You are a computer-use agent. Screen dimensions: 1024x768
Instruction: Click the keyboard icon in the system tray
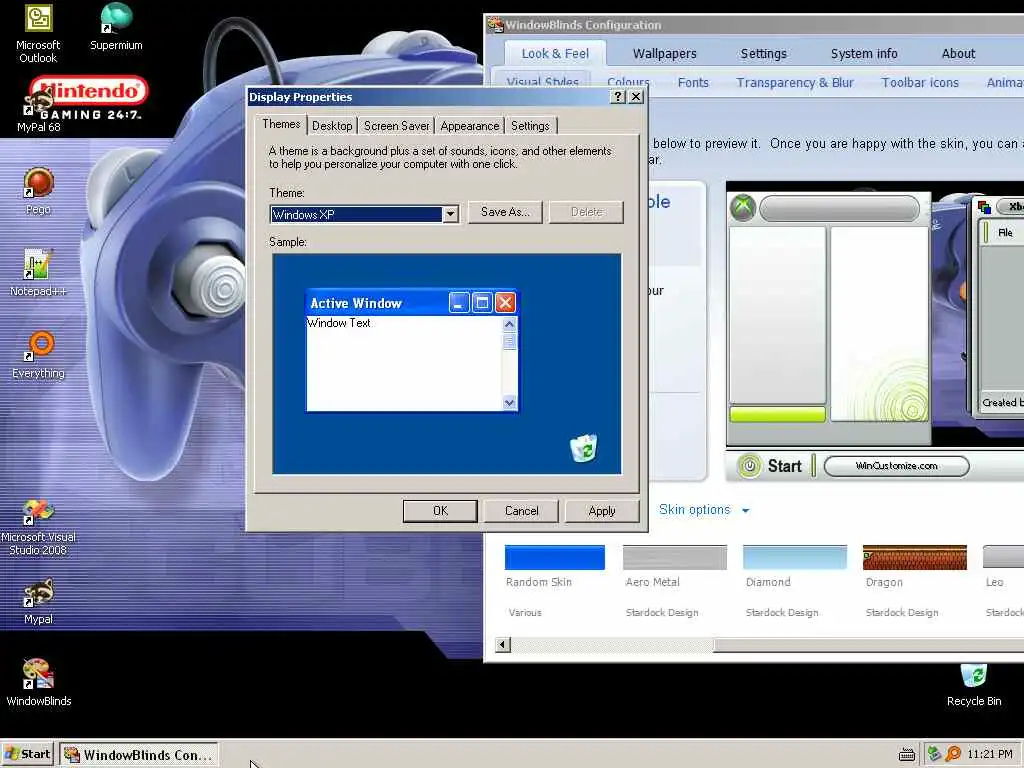(906, 755)
